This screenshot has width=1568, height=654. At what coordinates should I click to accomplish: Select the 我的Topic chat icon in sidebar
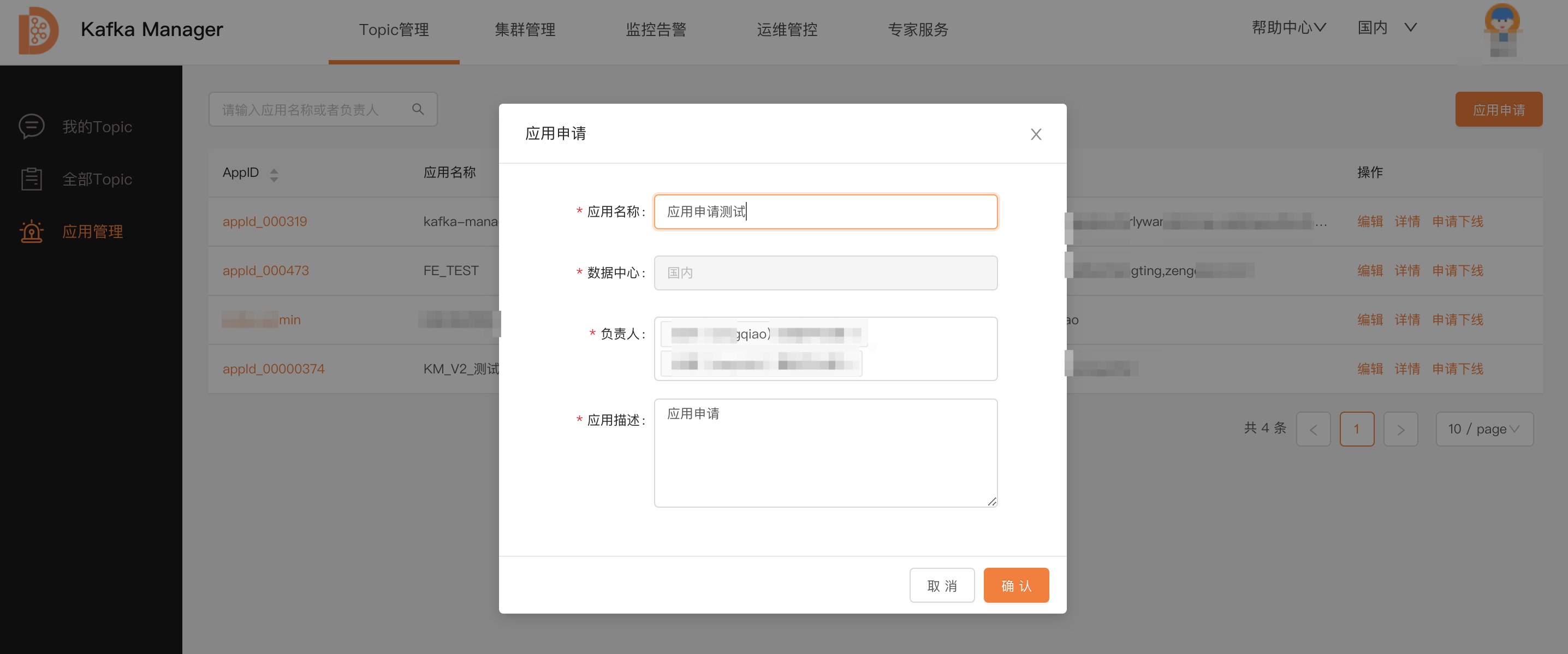click(x=32, y=127)
